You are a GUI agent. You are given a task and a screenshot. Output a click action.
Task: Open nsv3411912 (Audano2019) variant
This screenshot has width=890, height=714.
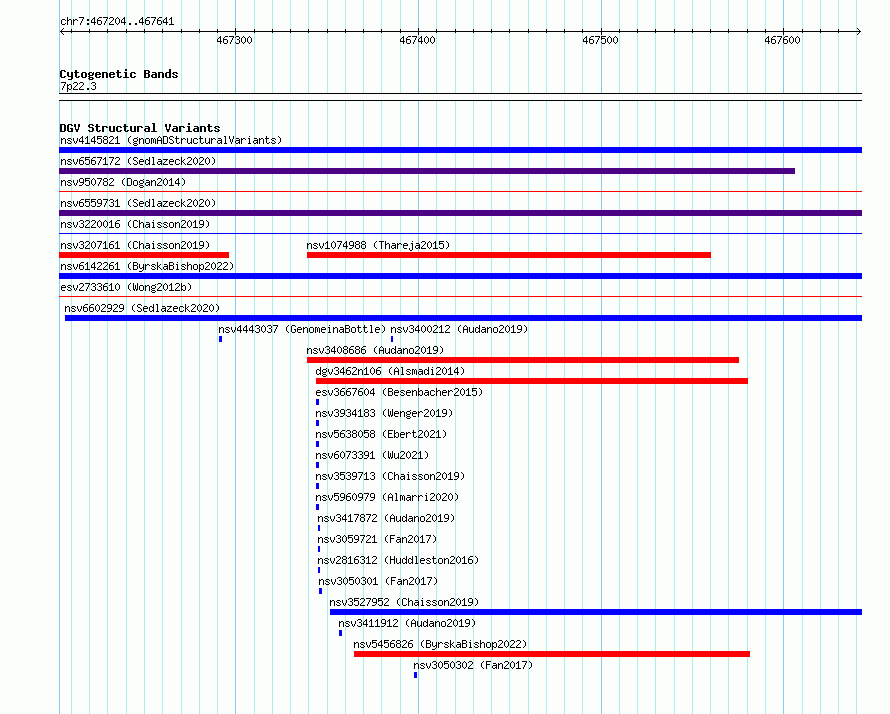pyautogui.click(x=407, y=623)
